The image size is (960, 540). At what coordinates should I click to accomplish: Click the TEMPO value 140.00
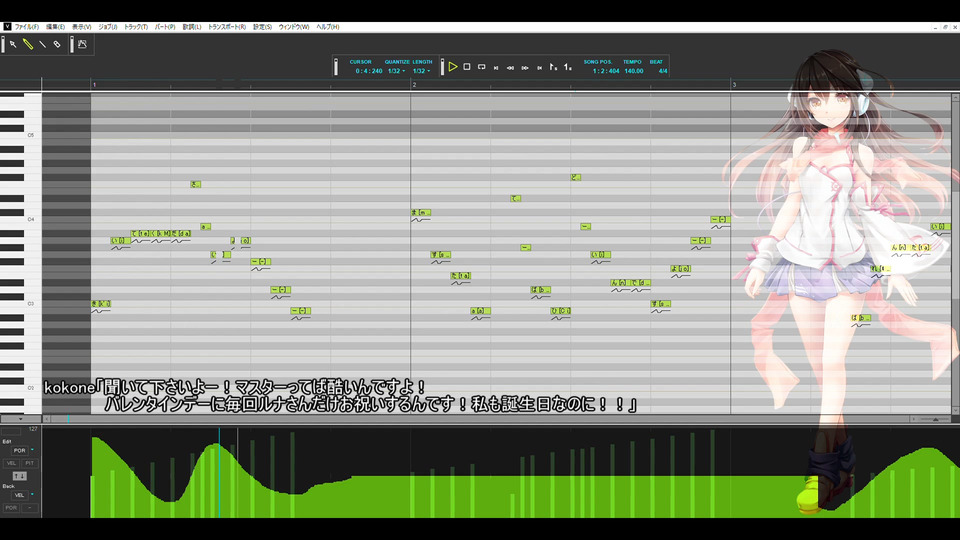tap(634, 71)
